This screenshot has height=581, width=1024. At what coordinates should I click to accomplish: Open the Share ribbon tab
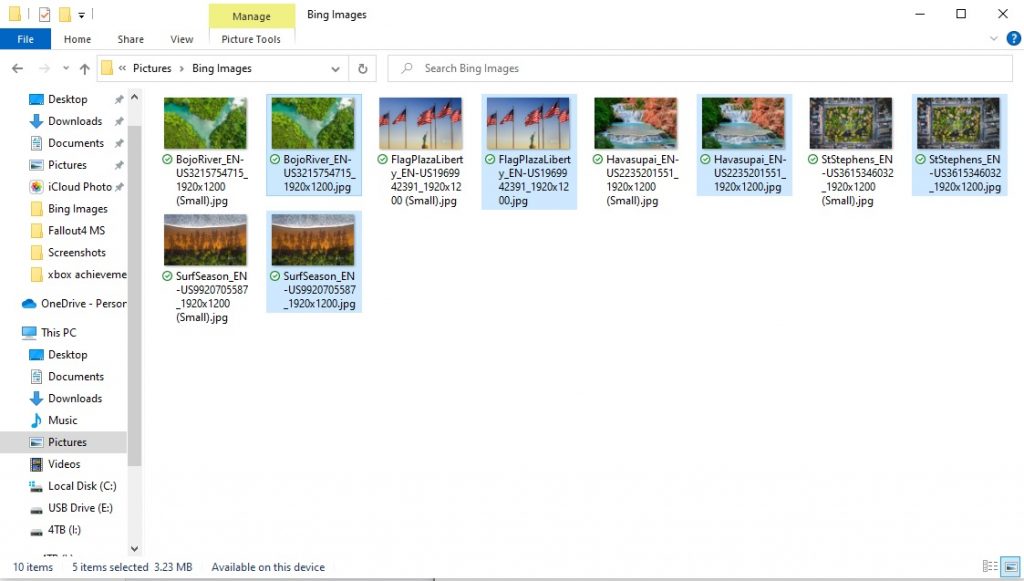point(131,39)
